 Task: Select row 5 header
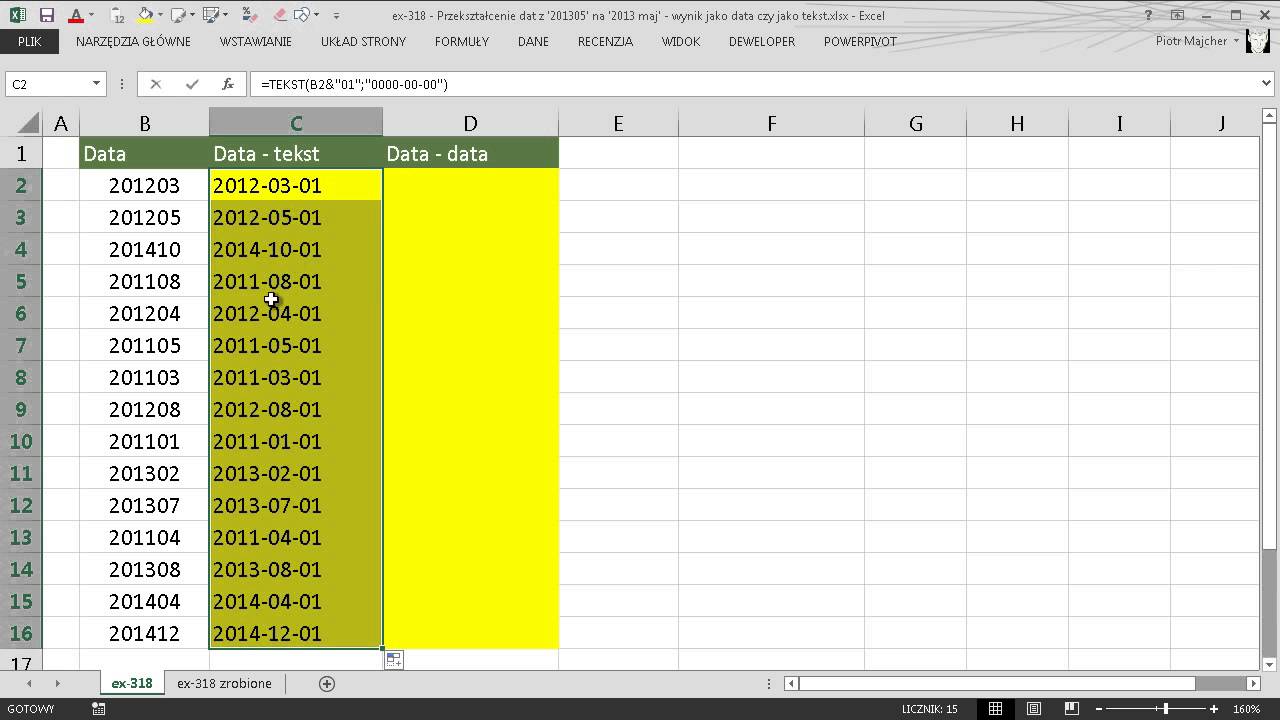tap(20, 281)
